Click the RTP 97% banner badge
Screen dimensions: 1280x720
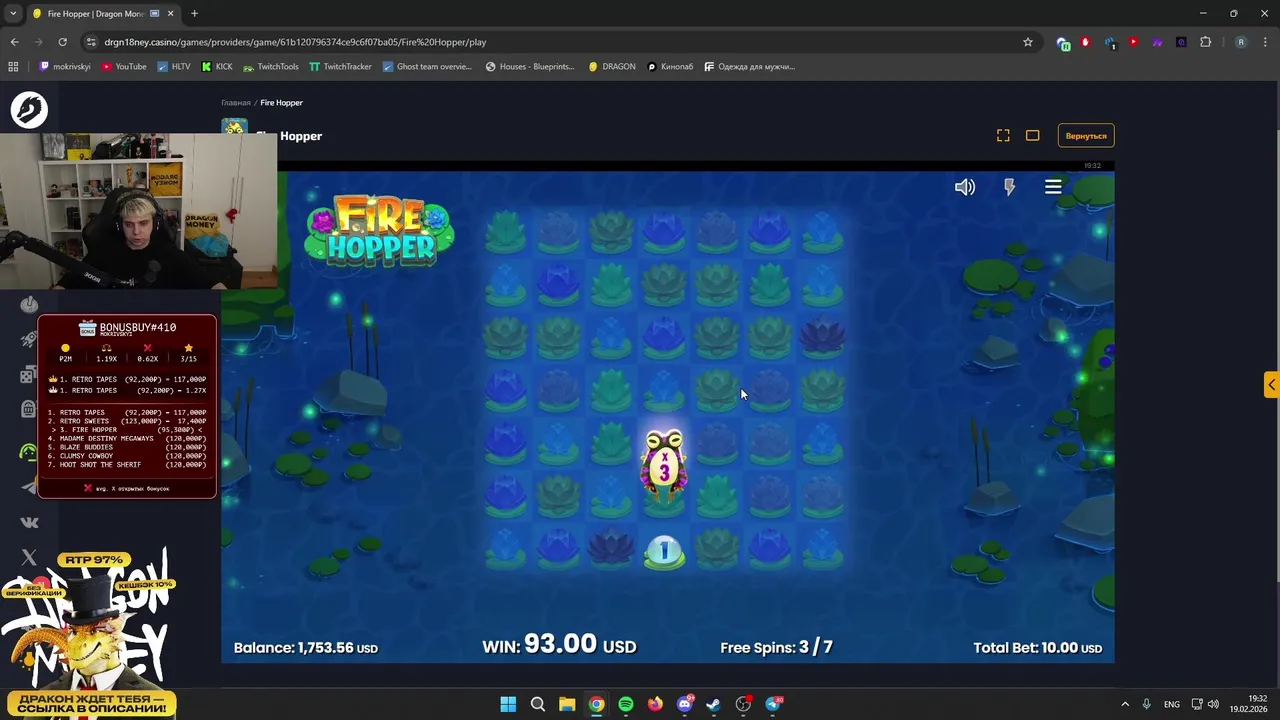coord(94,560)
